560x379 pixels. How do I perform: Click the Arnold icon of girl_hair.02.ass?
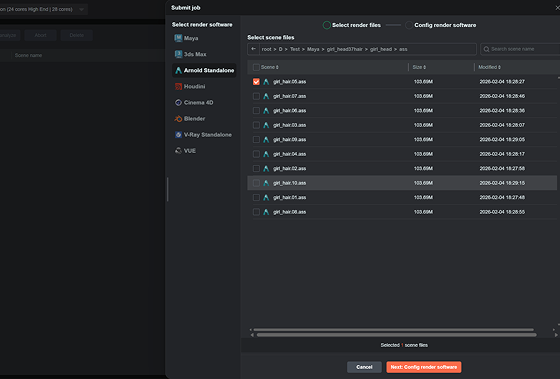click(x=266, y=169)
